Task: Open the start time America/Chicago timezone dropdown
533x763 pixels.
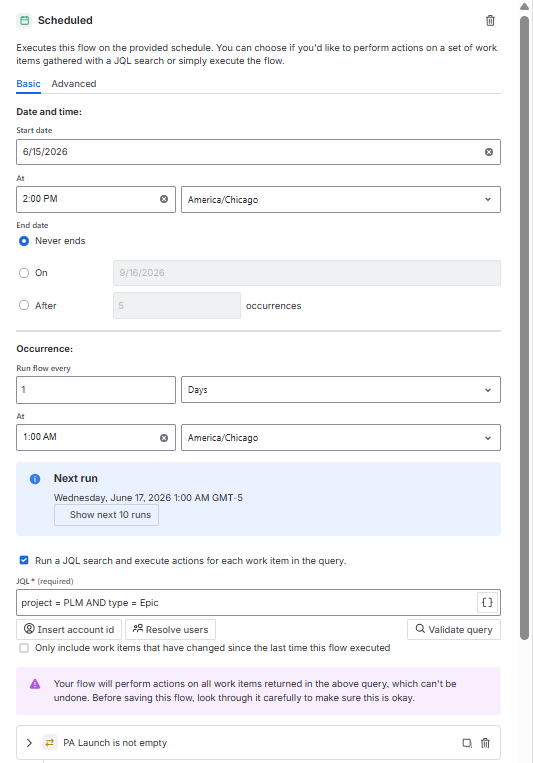Action: [341, 200]
